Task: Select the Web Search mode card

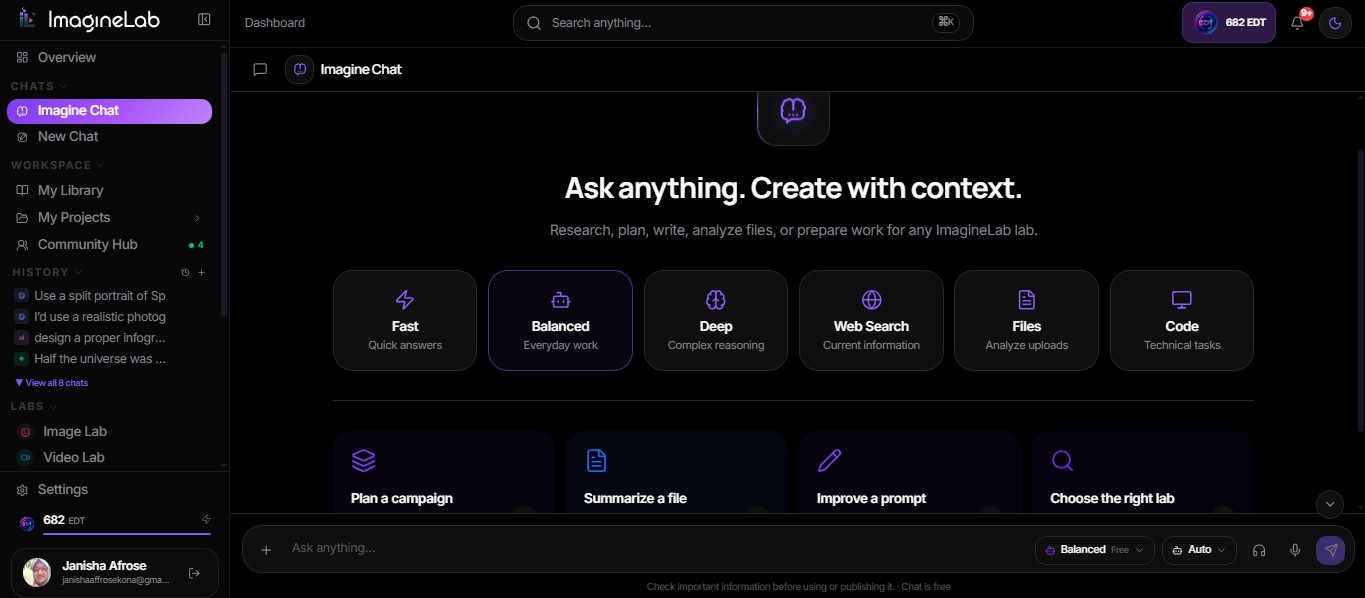Action: click(x=871, y=320)
